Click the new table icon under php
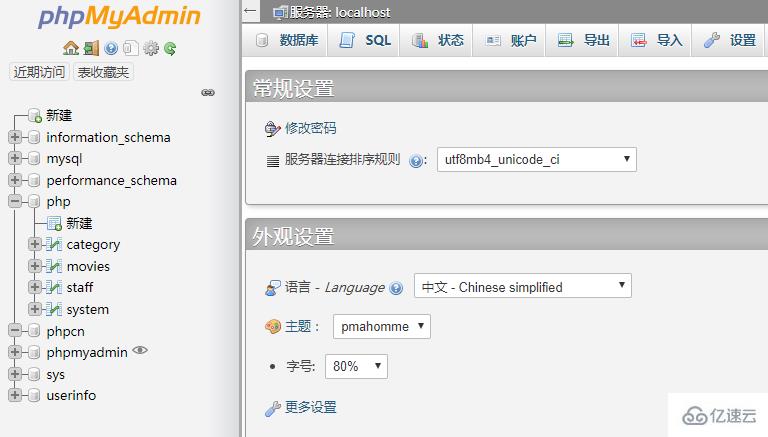Image resolution: width=768 pixels, height=437 pixels. [54, 223]
